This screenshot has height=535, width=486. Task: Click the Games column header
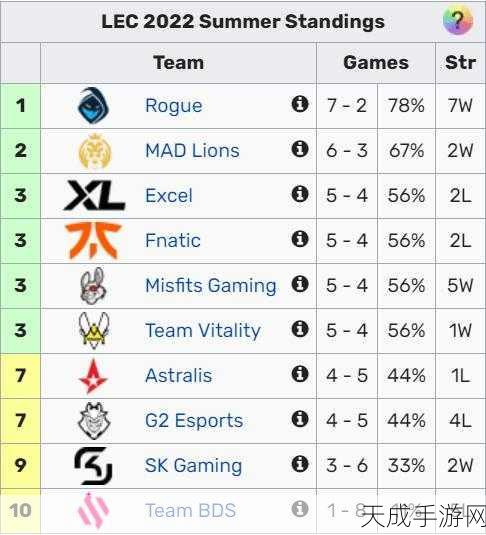point(376,63)
